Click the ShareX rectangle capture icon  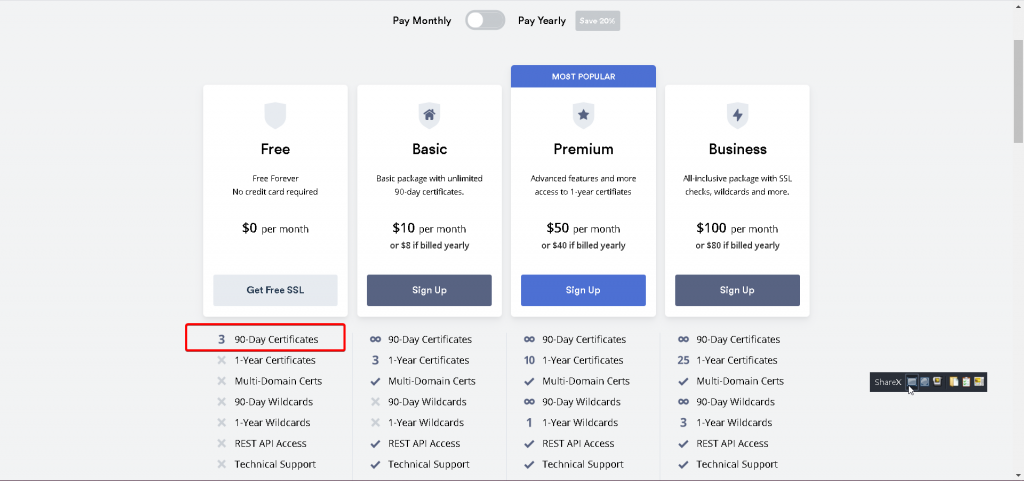click(x=911, y=381)
